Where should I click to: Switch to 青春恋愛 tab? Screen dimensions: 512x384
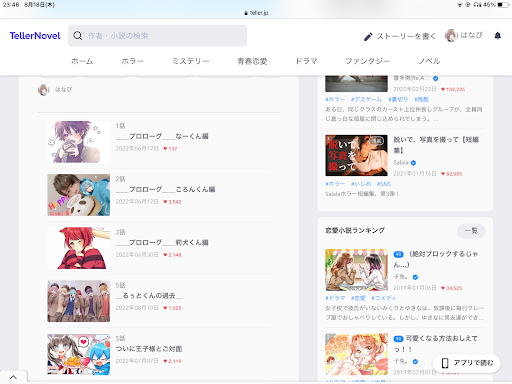252,61
